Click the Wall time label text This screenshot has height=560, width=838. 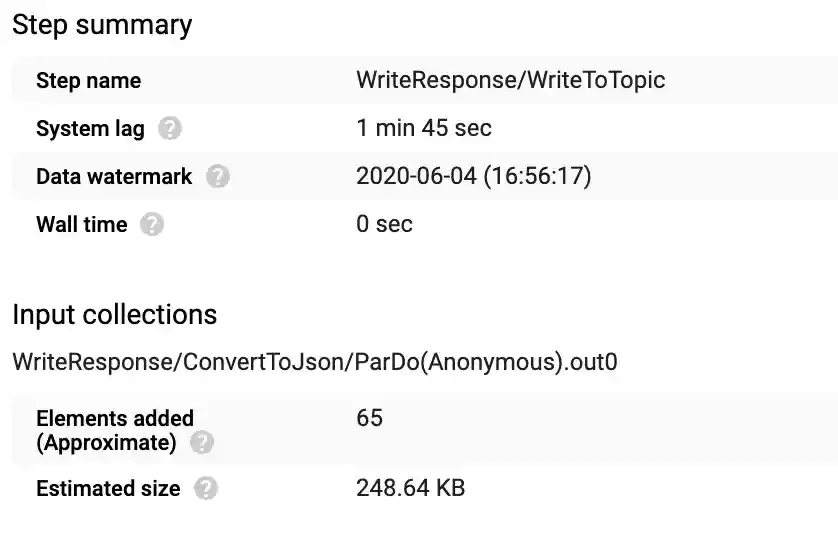(x=81, y=225)
